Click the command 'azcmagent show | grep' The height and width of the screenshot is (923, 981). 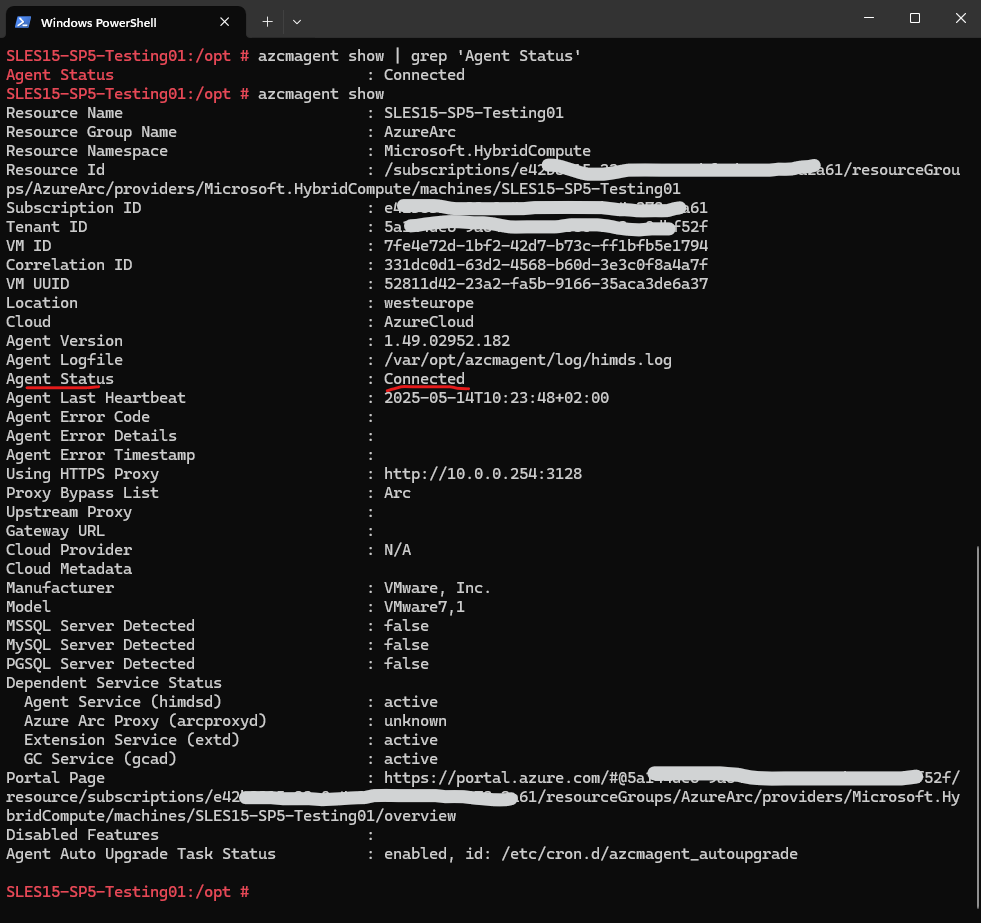pos(352,56)
